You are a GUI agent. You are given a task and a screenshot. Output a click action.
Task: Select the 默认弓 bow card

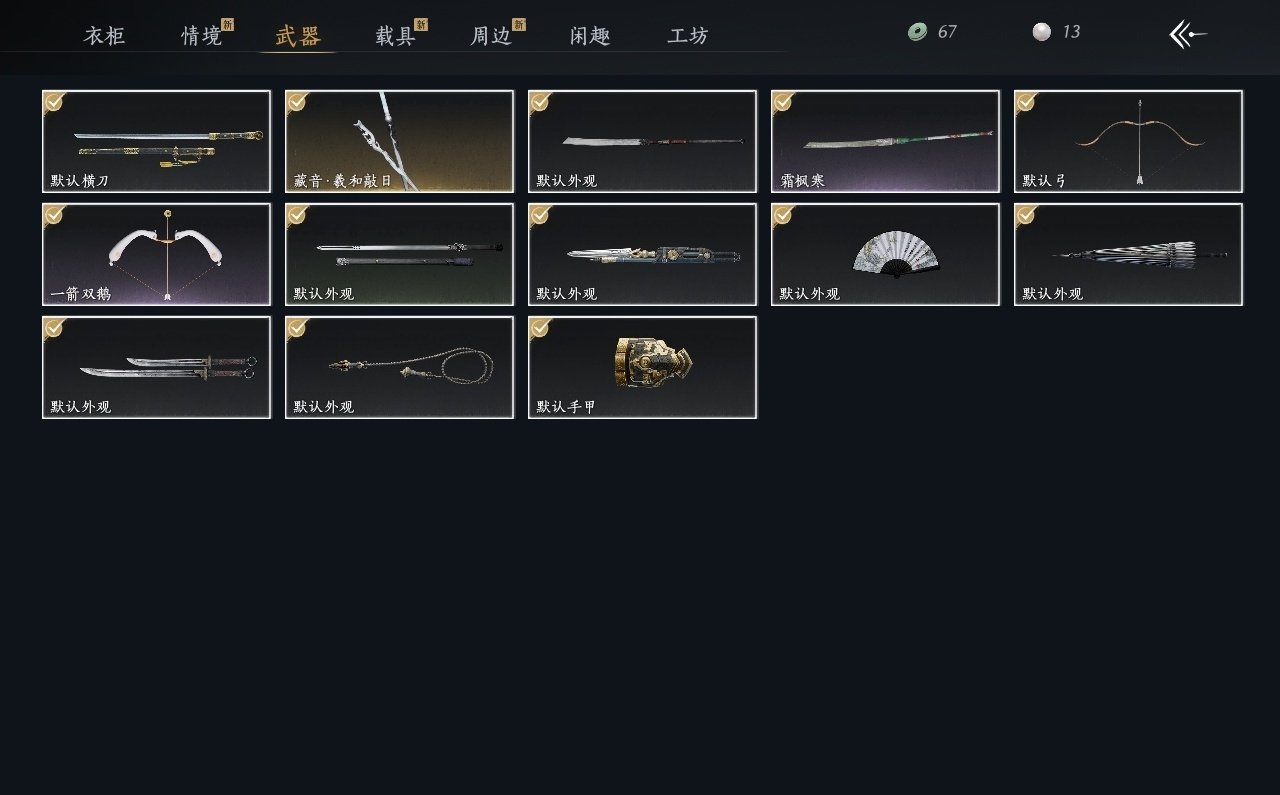(1128, 141)
